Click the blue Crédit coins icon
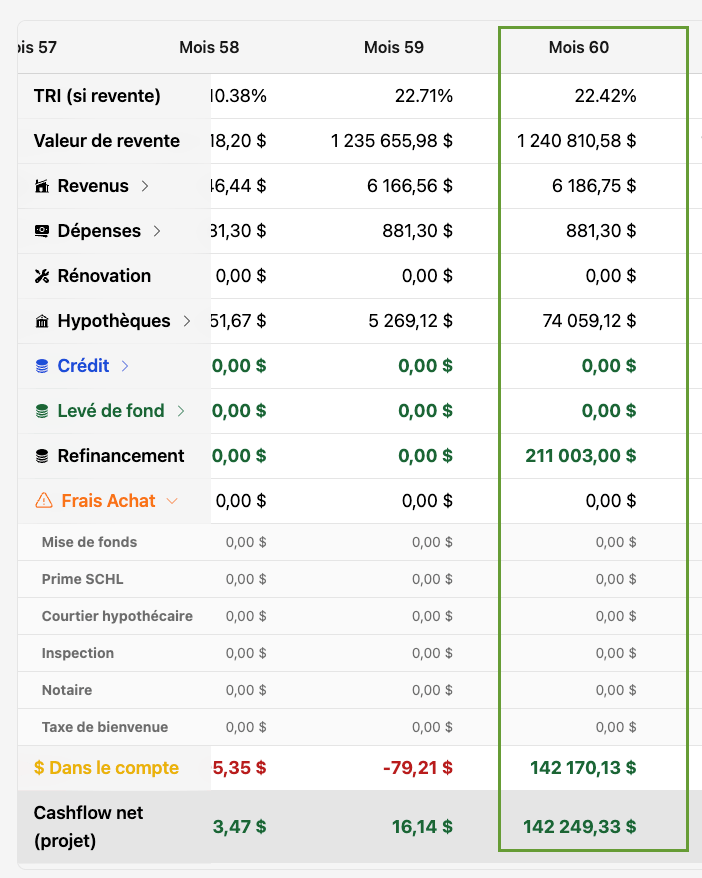Image resolution: width=702 pixels, height=878 pixels. (x=42, y=366)
